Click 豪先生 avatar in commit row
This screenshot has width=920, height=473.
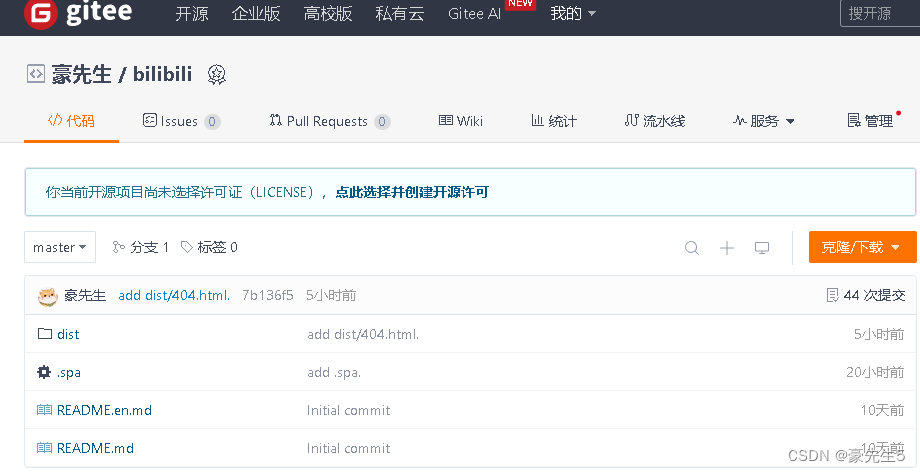[x=48, y=296]
